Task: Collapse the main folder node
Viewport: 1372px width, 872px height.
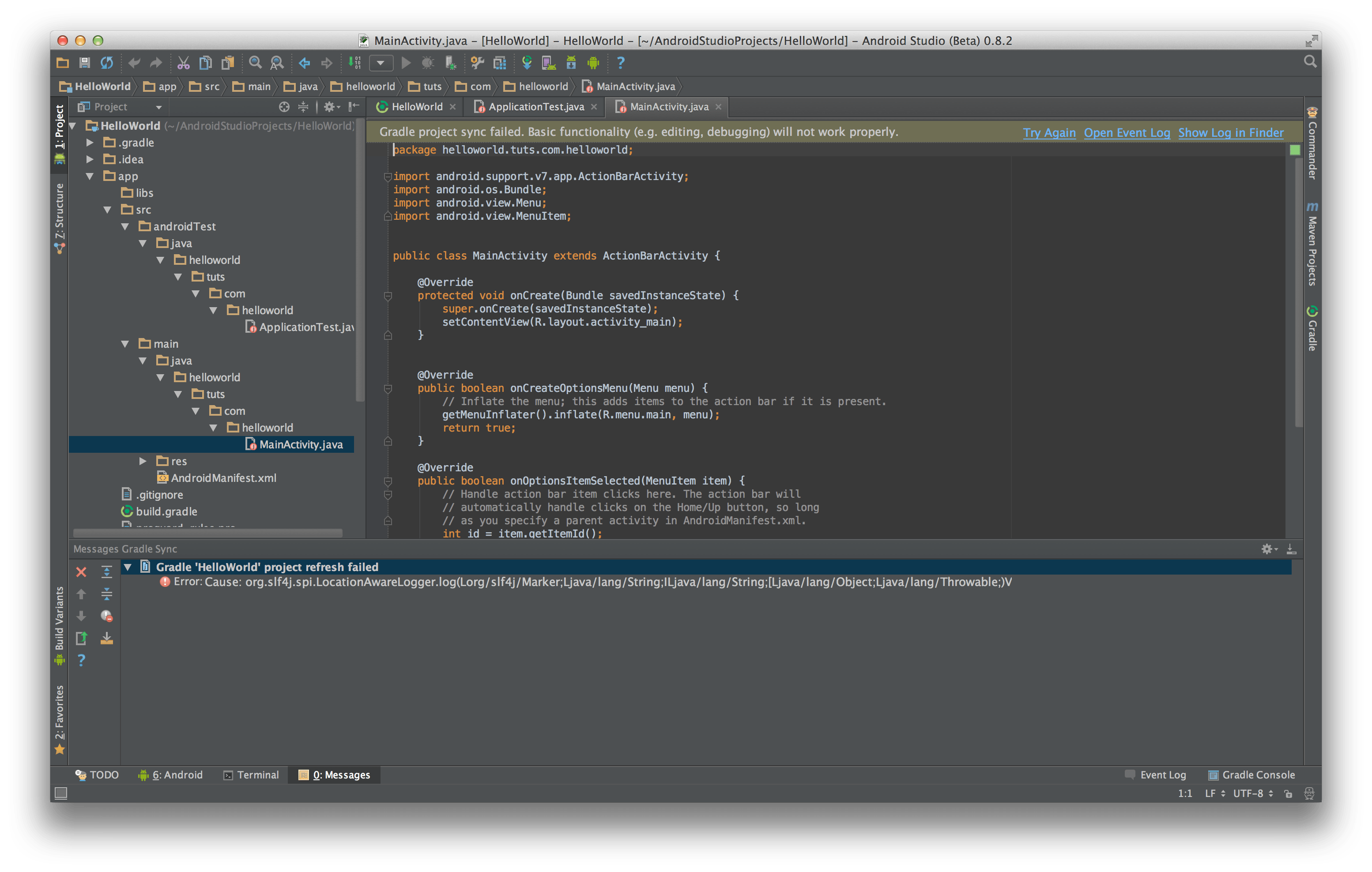Action: click(x=125, y=344)
